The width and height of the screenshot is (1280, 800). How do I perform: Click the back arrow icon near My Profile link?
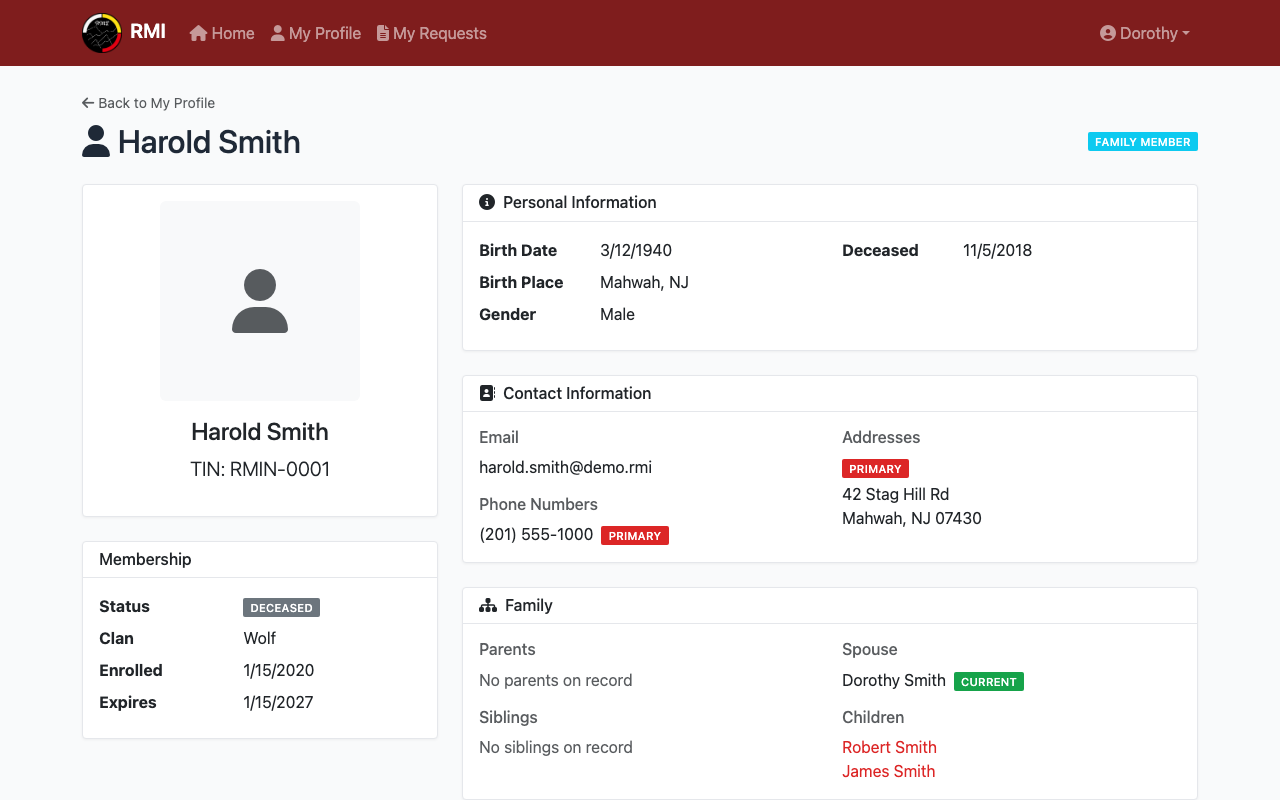coord(86,102)
